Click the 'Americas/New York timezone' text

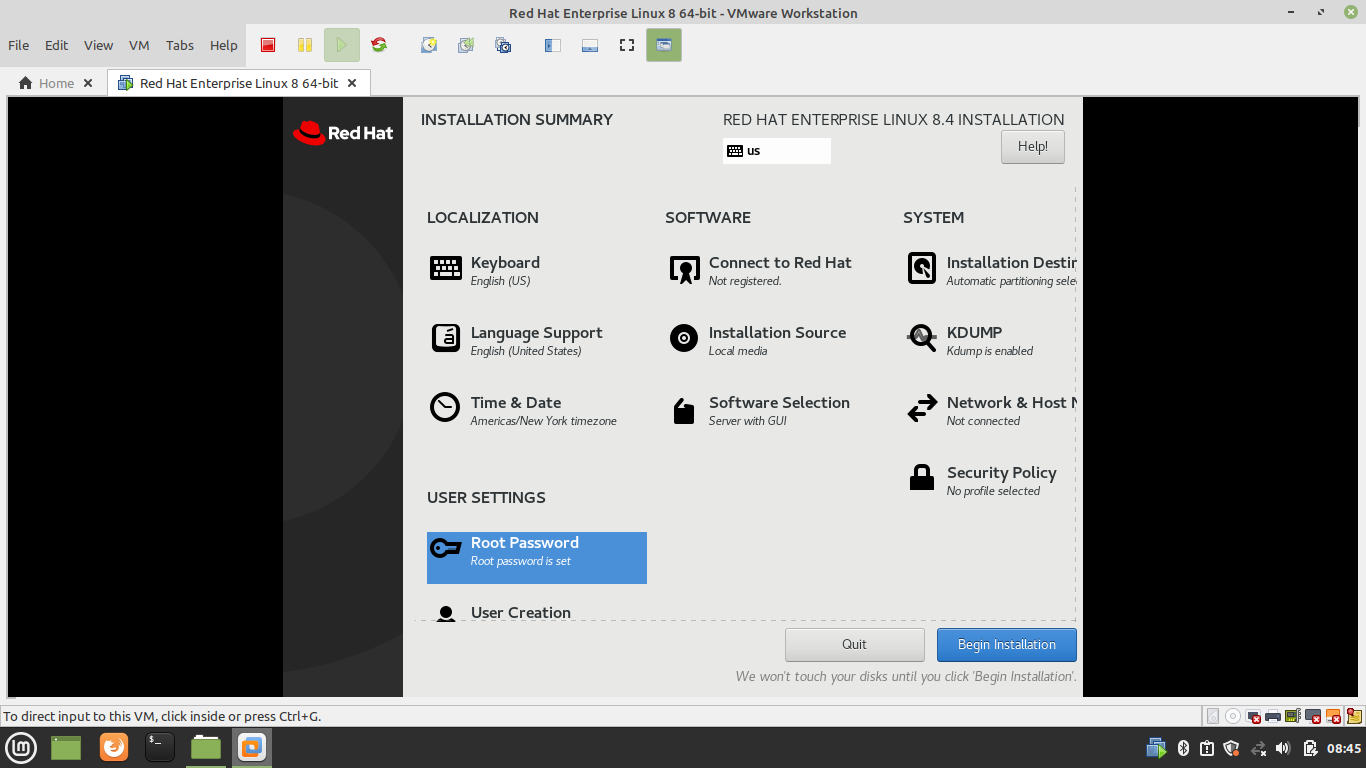(544, 421)
